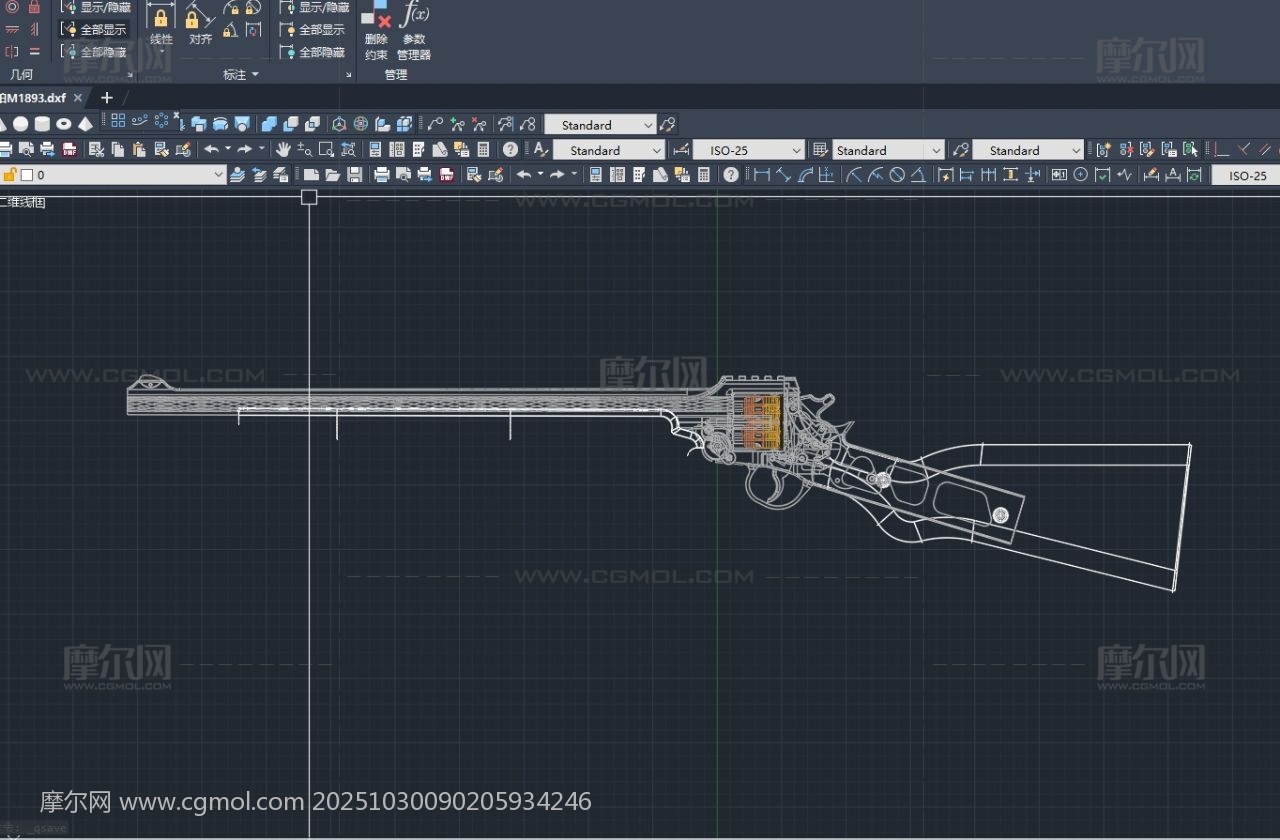Image resolution: width=1280 pixels, height=840 pixels.
Task: Switch to the M1893.dxf file tab
Action: tap(33, 98)
